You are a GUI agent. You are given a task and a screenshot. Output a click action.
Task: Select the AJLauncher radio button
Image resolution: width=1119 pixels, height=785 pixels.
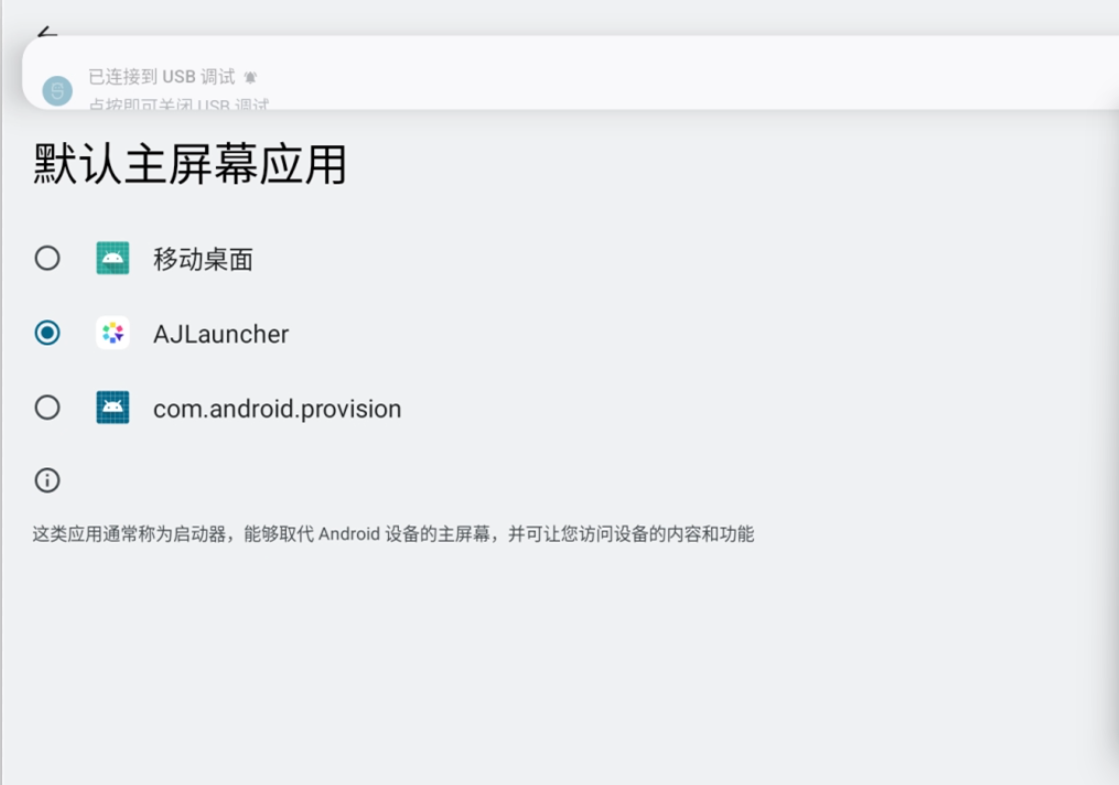coord(47,333)
